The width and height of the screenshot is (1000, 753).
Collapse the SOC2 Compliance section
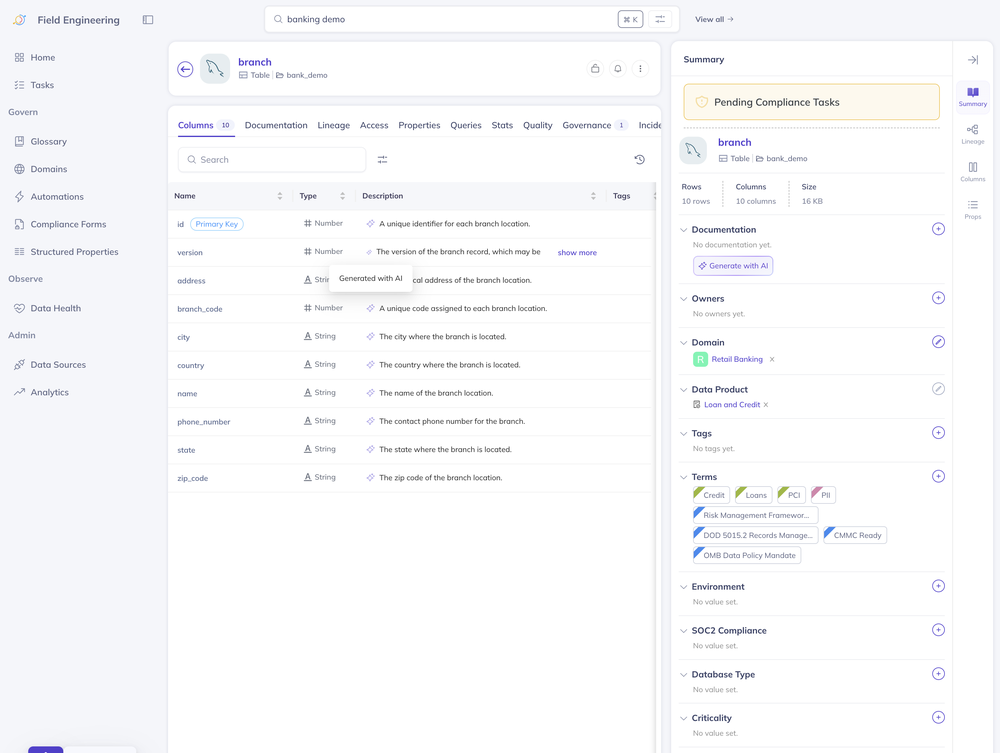tap(684, 631)
